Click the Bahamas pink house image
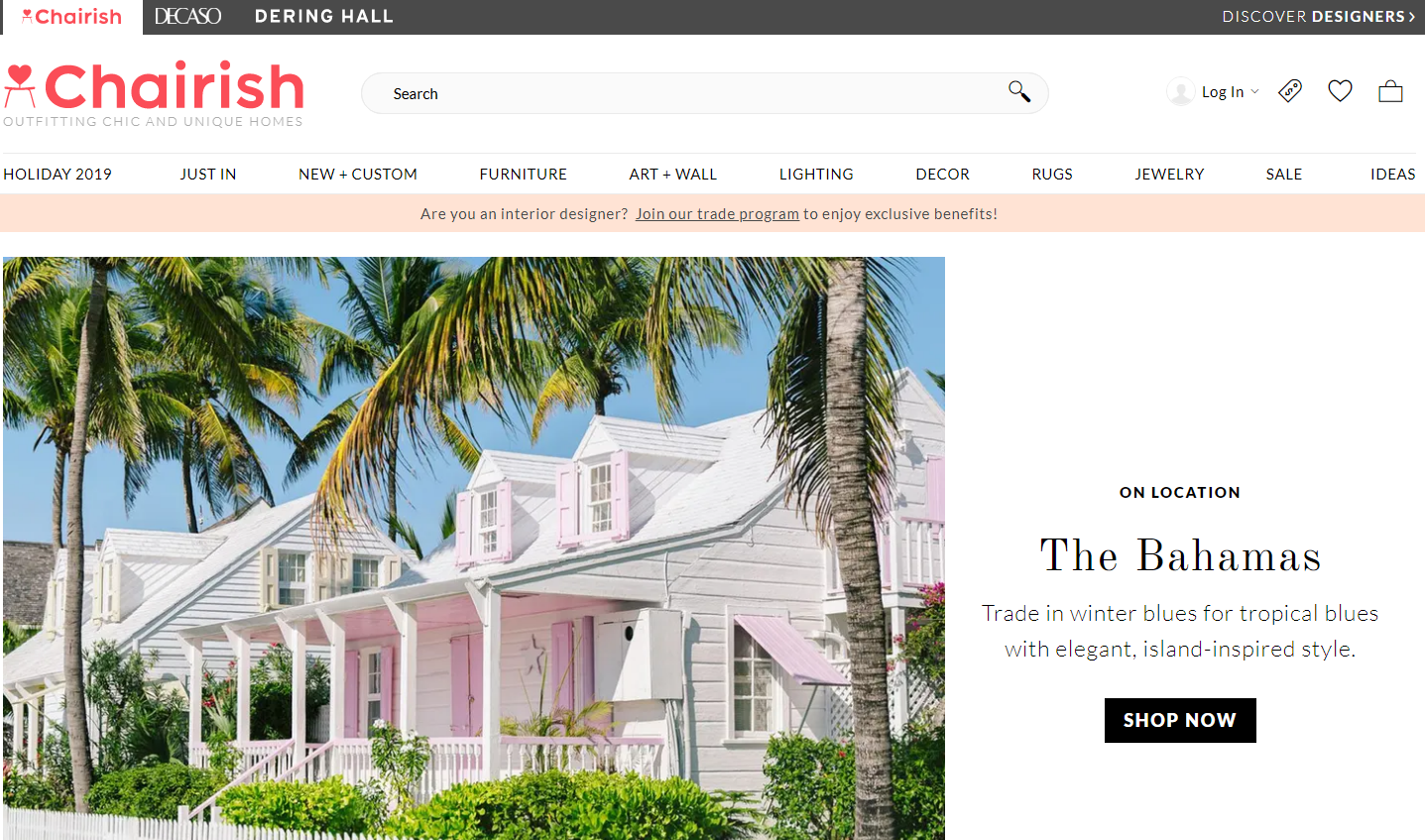 click(474, 548)
